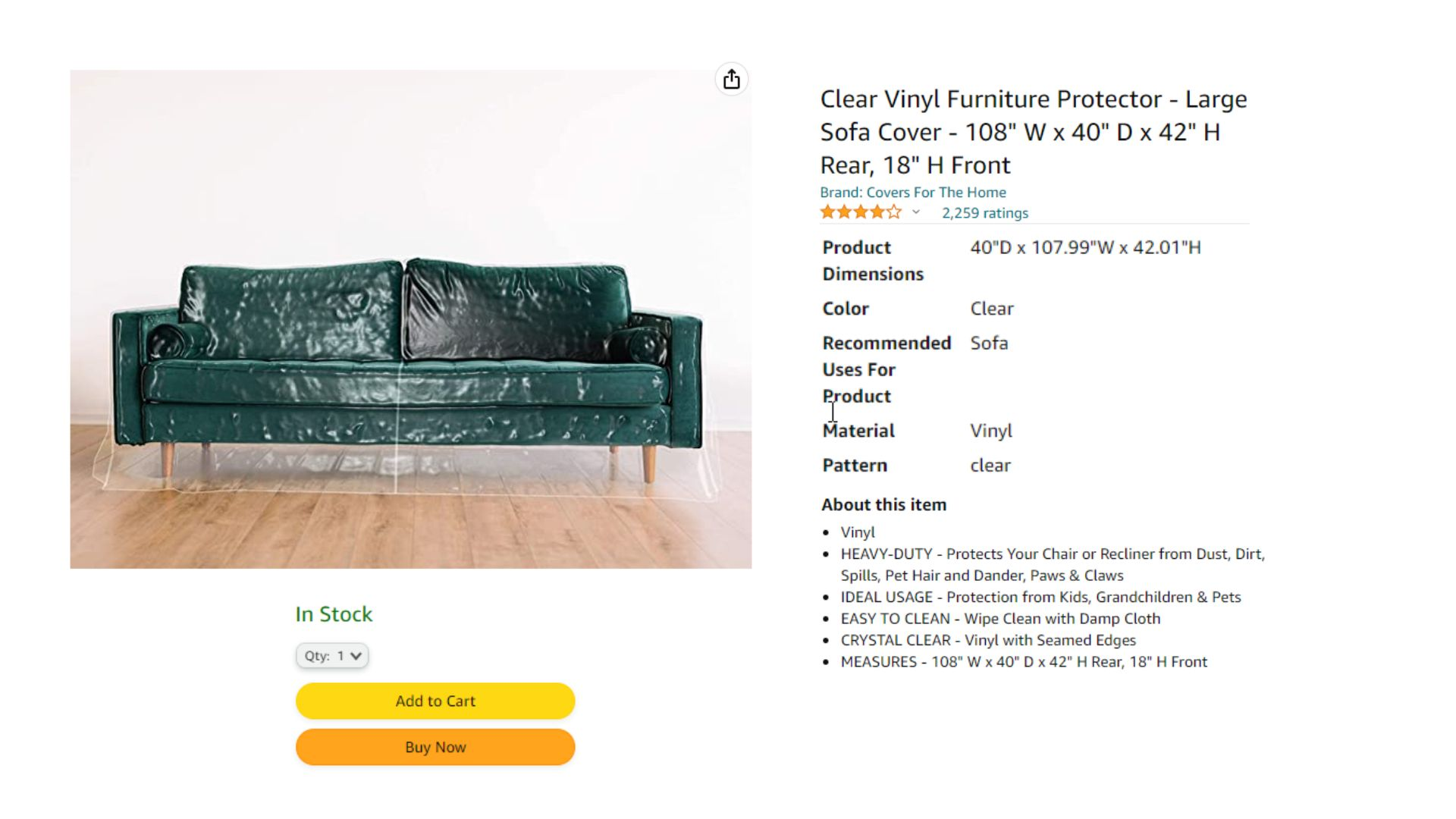Open the green sofa product image

coord(410,319)
